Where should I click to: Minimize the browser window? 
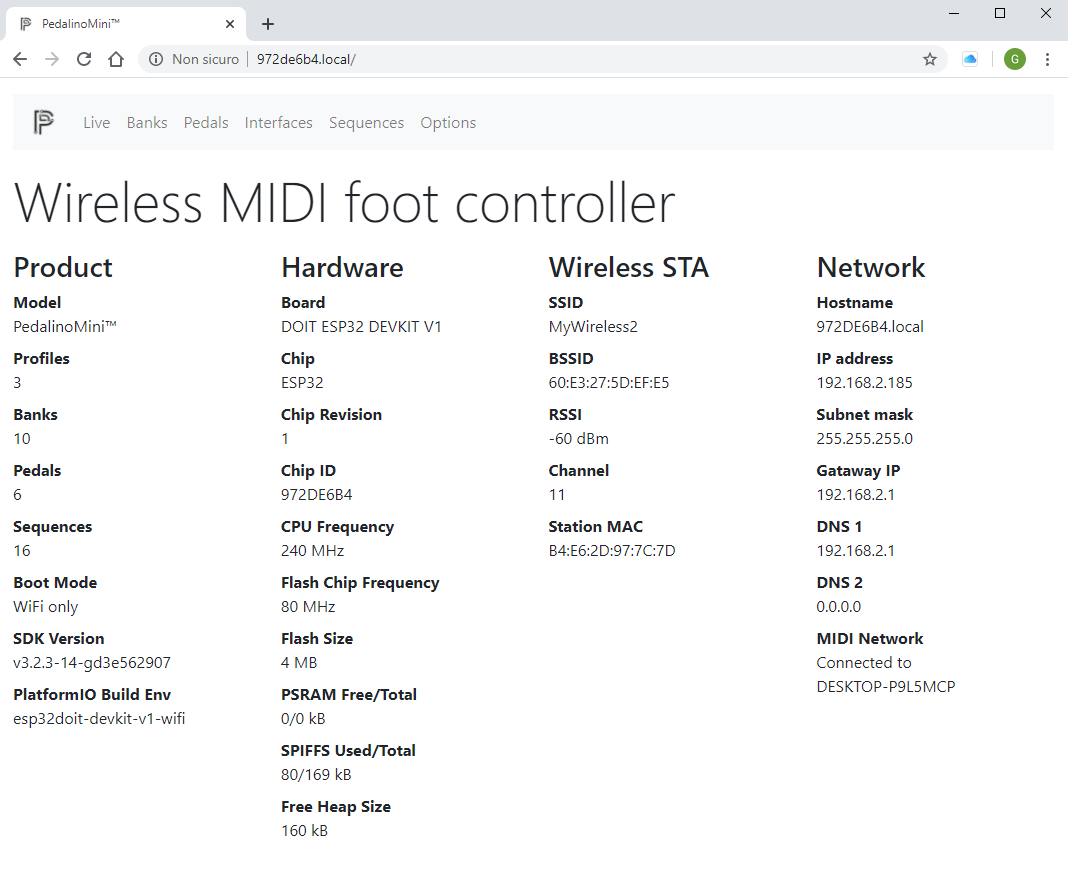(954, 13)
